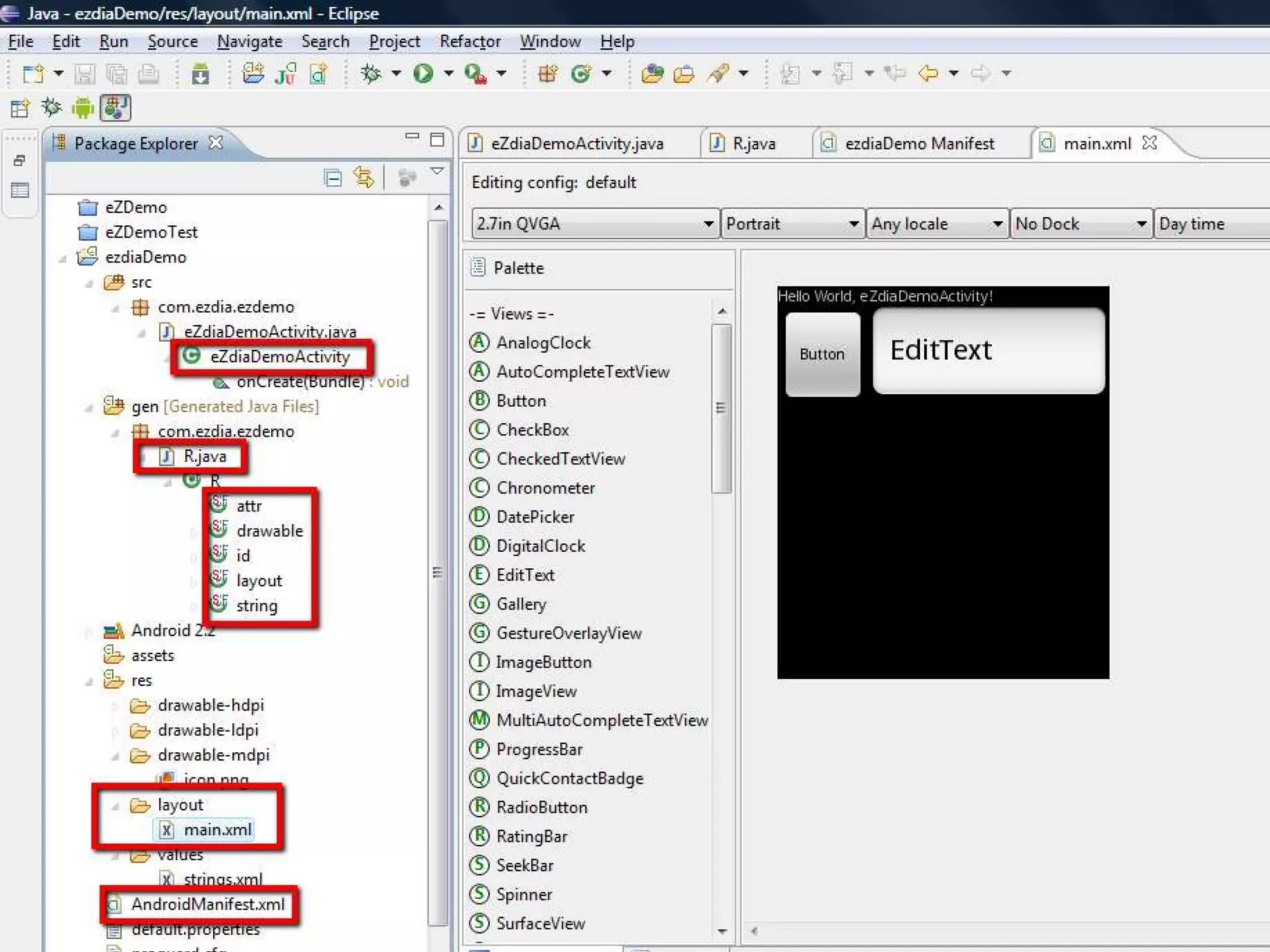The height and width of the screenshot is (952, 1270).
Task: Open AndroidManifest.xml in Package Explorer
Action: [x=207, y=904]
